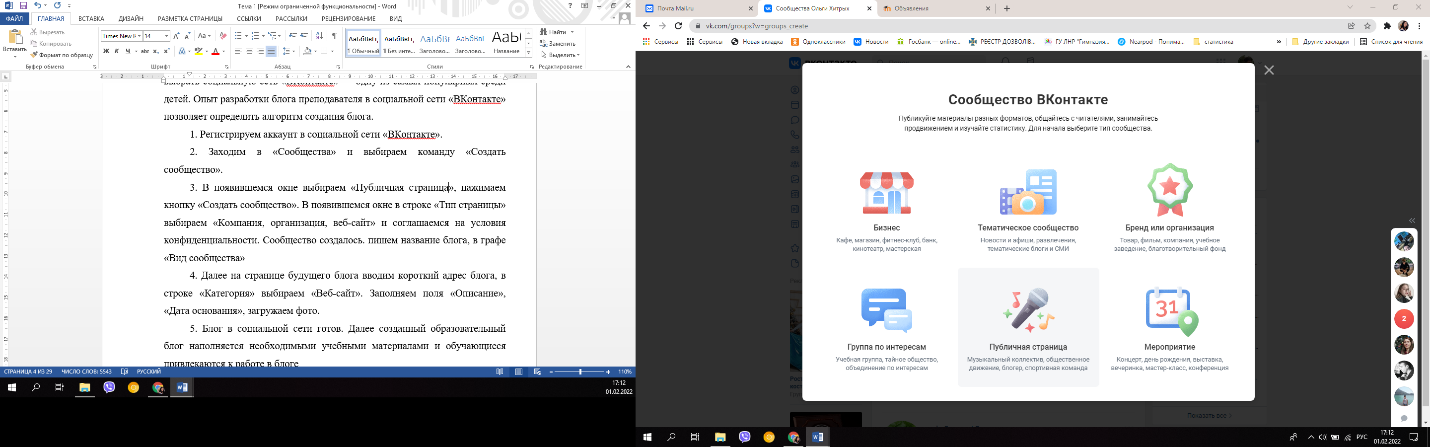Open the Times New Roman font dropdown
The height and width of the screenshot is (447, 1430).
click(x=140, y=36)
